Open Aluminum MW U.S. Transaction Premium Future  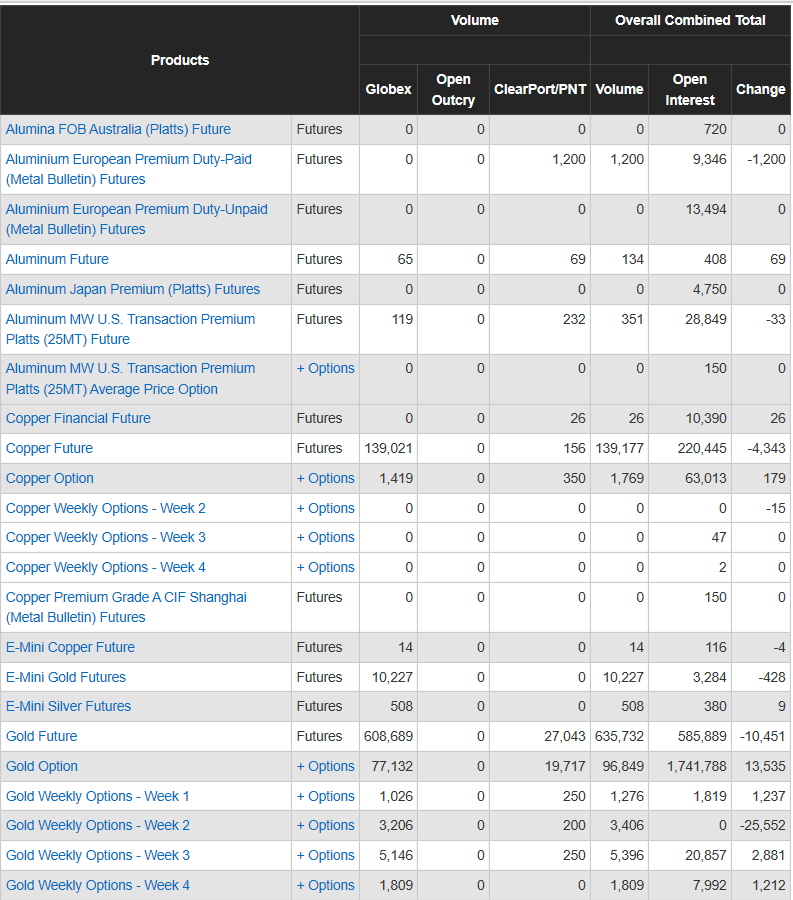130,329
